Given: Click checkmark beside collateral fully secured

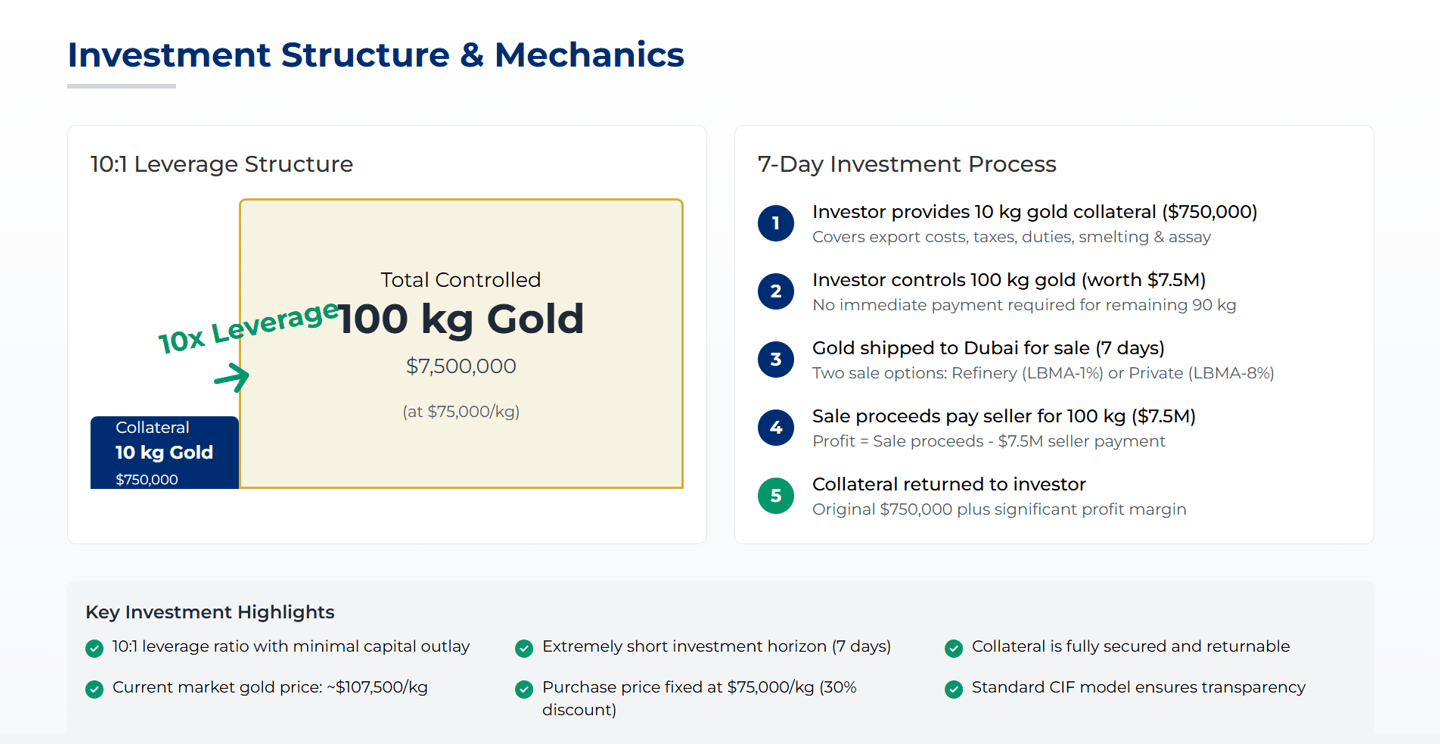Looking at the screenshot, I should (x=954, y=648).
